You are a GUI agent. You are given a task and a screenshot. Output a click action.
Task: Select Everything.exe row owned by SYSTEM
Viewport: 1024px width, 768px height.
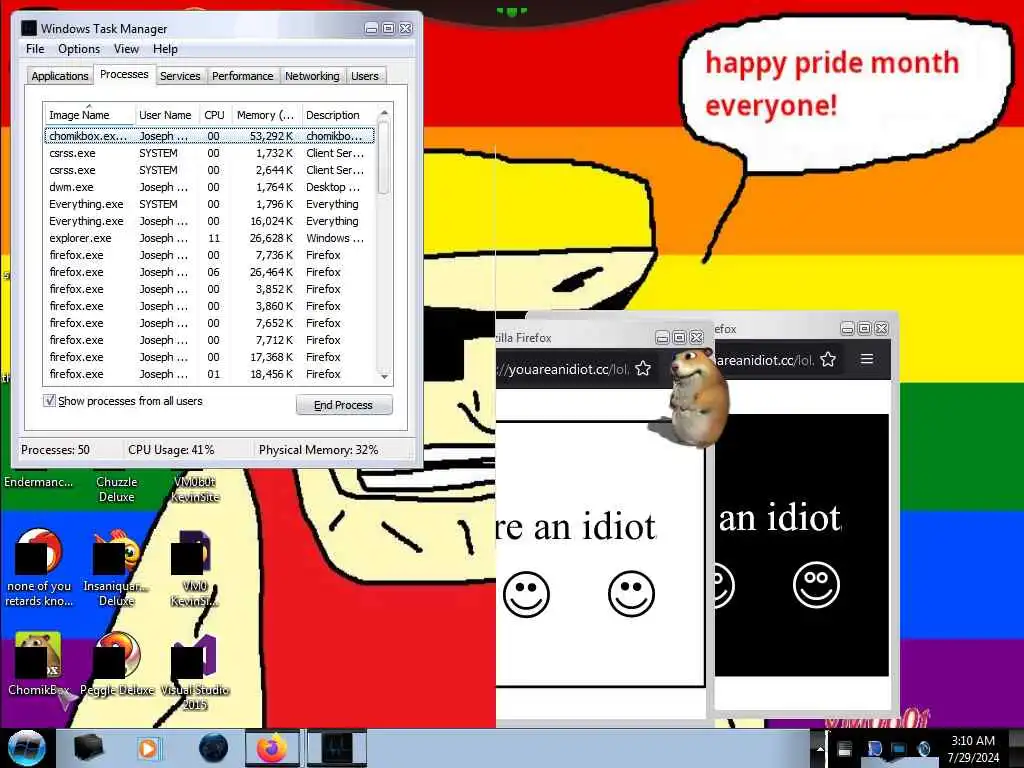click(x=210, y=204)
